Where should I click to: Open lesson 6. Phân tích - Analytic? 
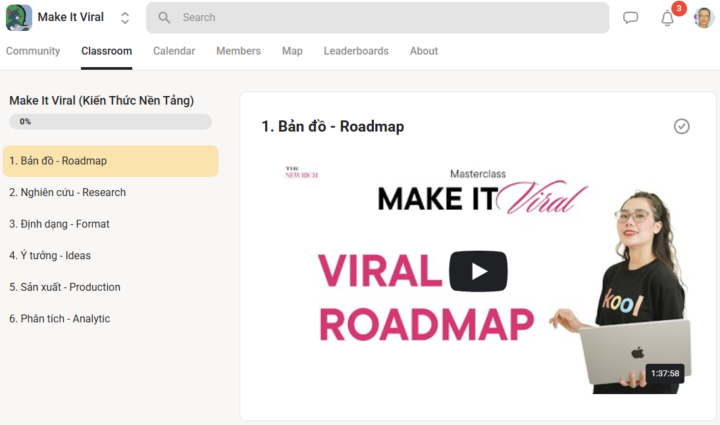pyautogui.click(x=111, y=319)
